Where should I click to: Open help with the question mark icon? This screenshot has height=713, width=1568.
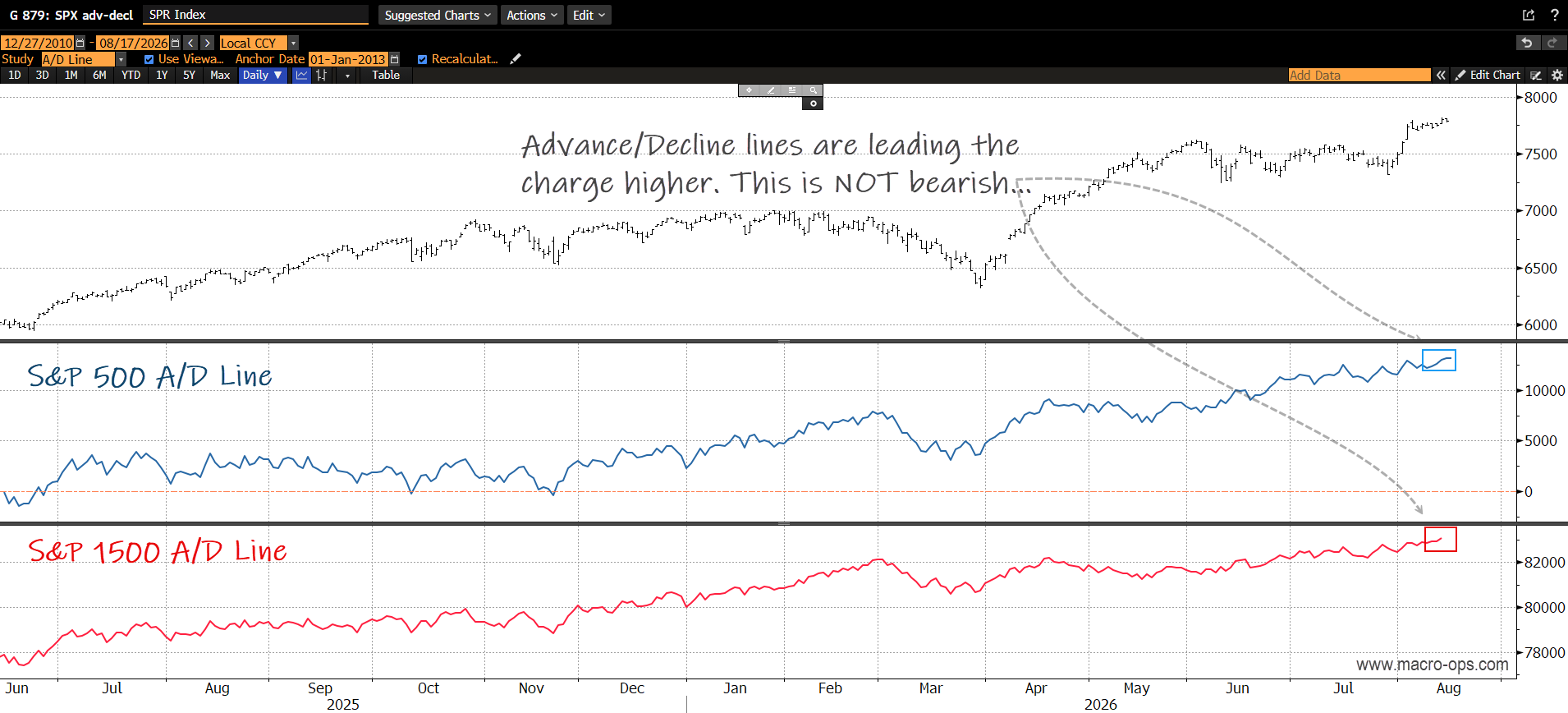point(1555,15)
